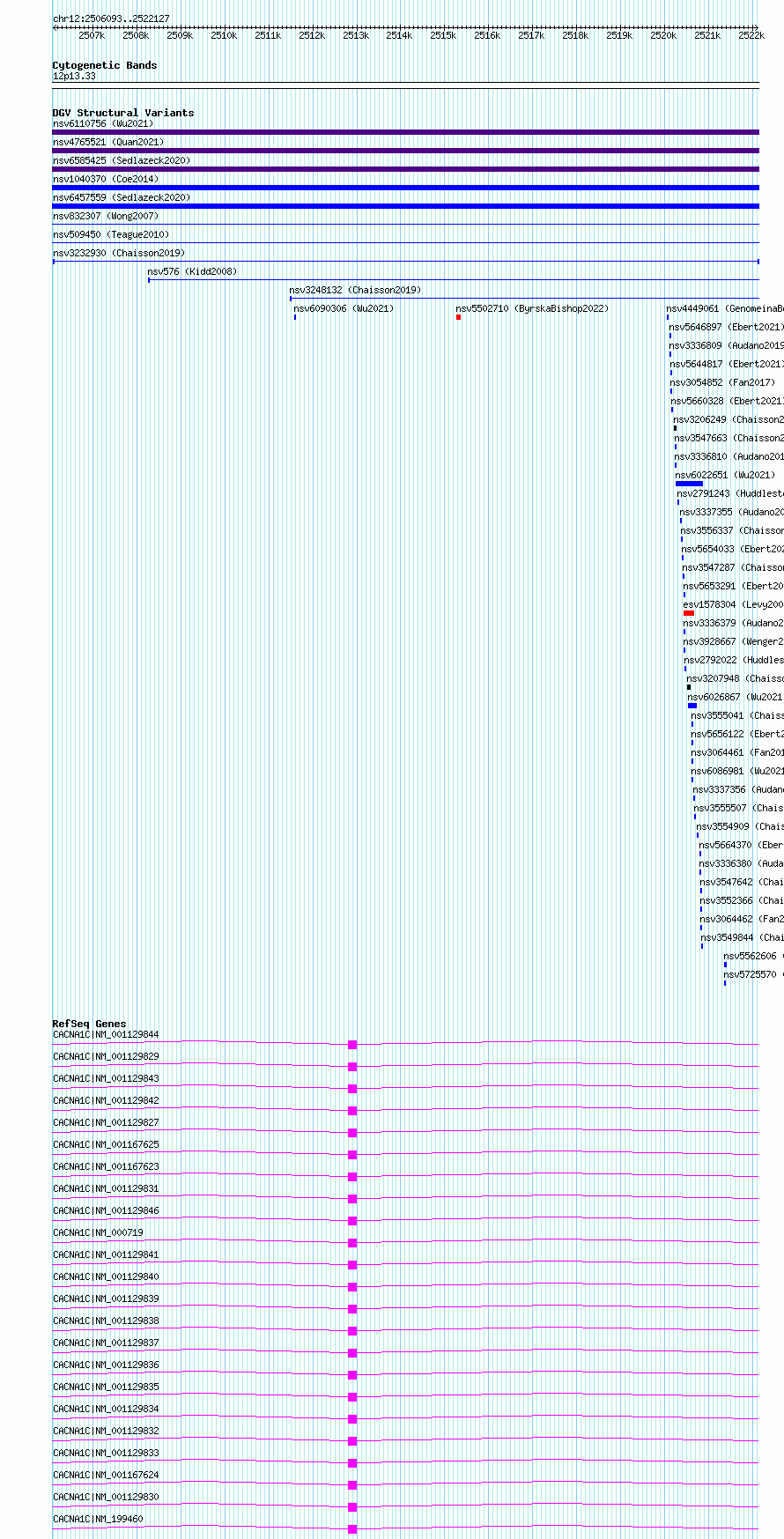This screenshot has height=1539, width=784.
Task: Open nsv832307 (Wong2007) variant label
Action: 106,217
